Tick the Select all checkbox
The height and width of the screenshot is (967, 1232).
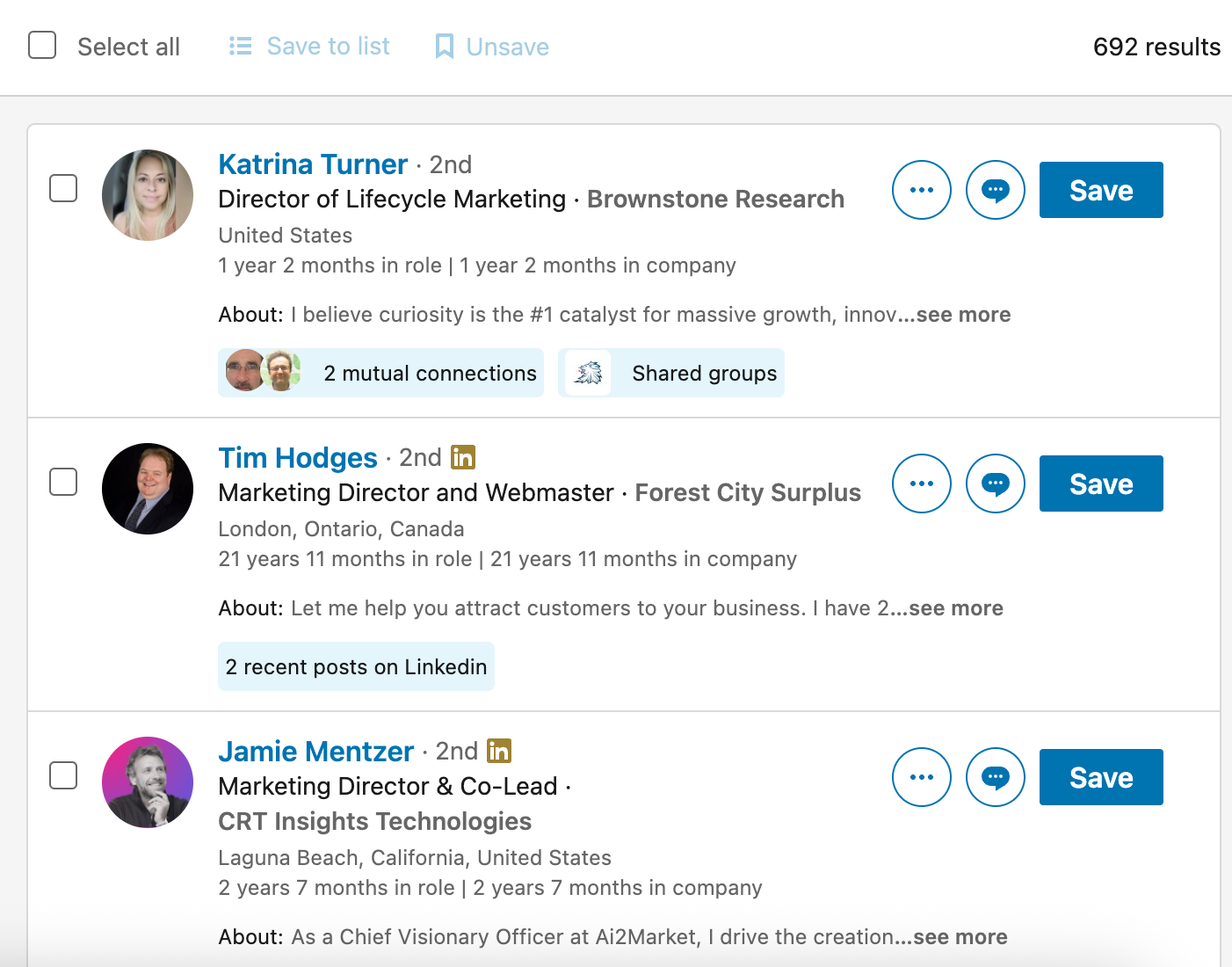tap(42, 46)
